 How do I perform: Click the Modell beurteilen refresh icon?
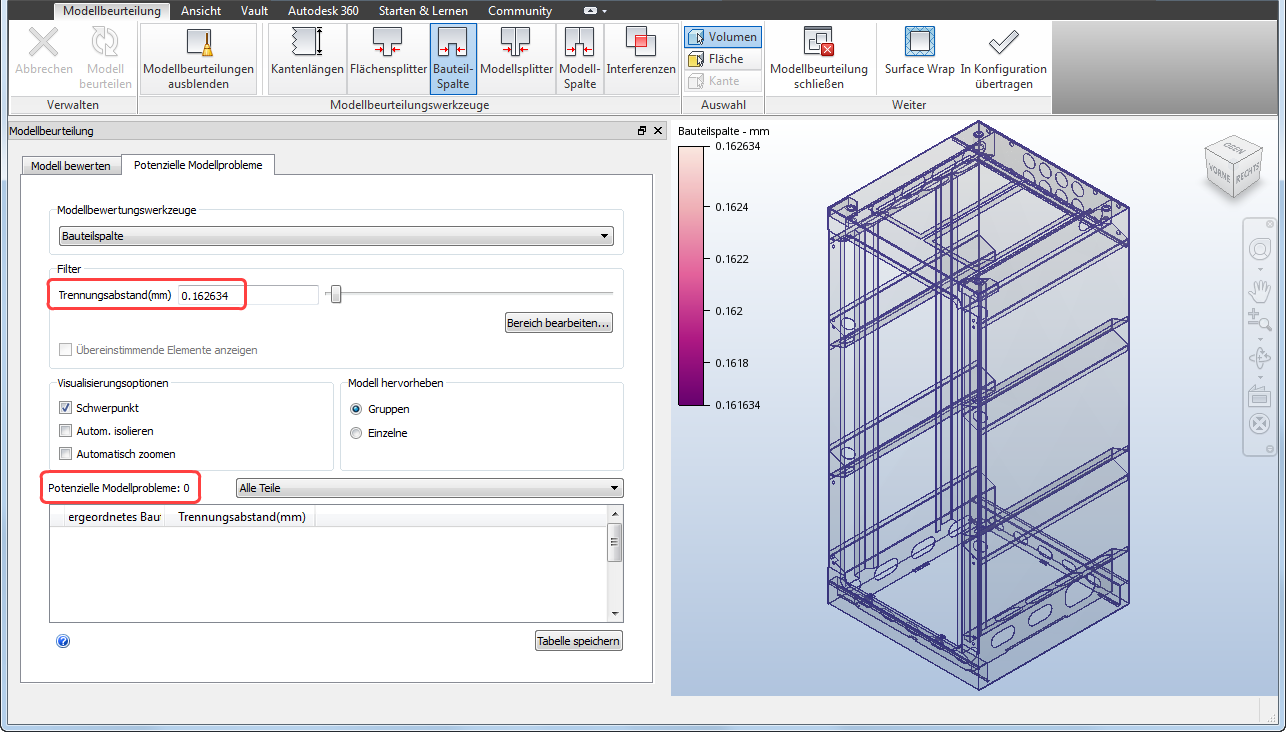104,44
